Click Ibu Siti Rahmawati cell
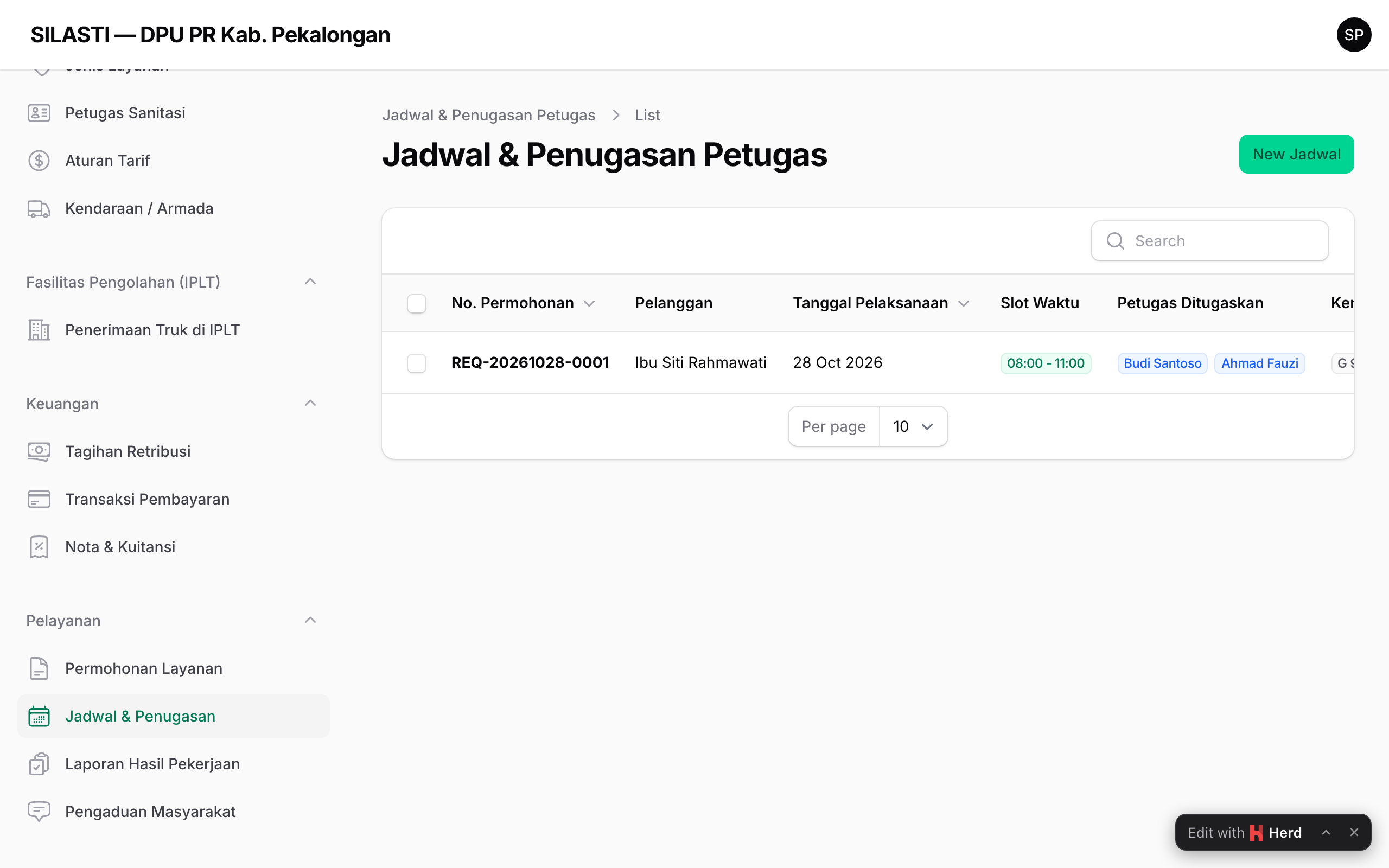 tap(700, 363)
